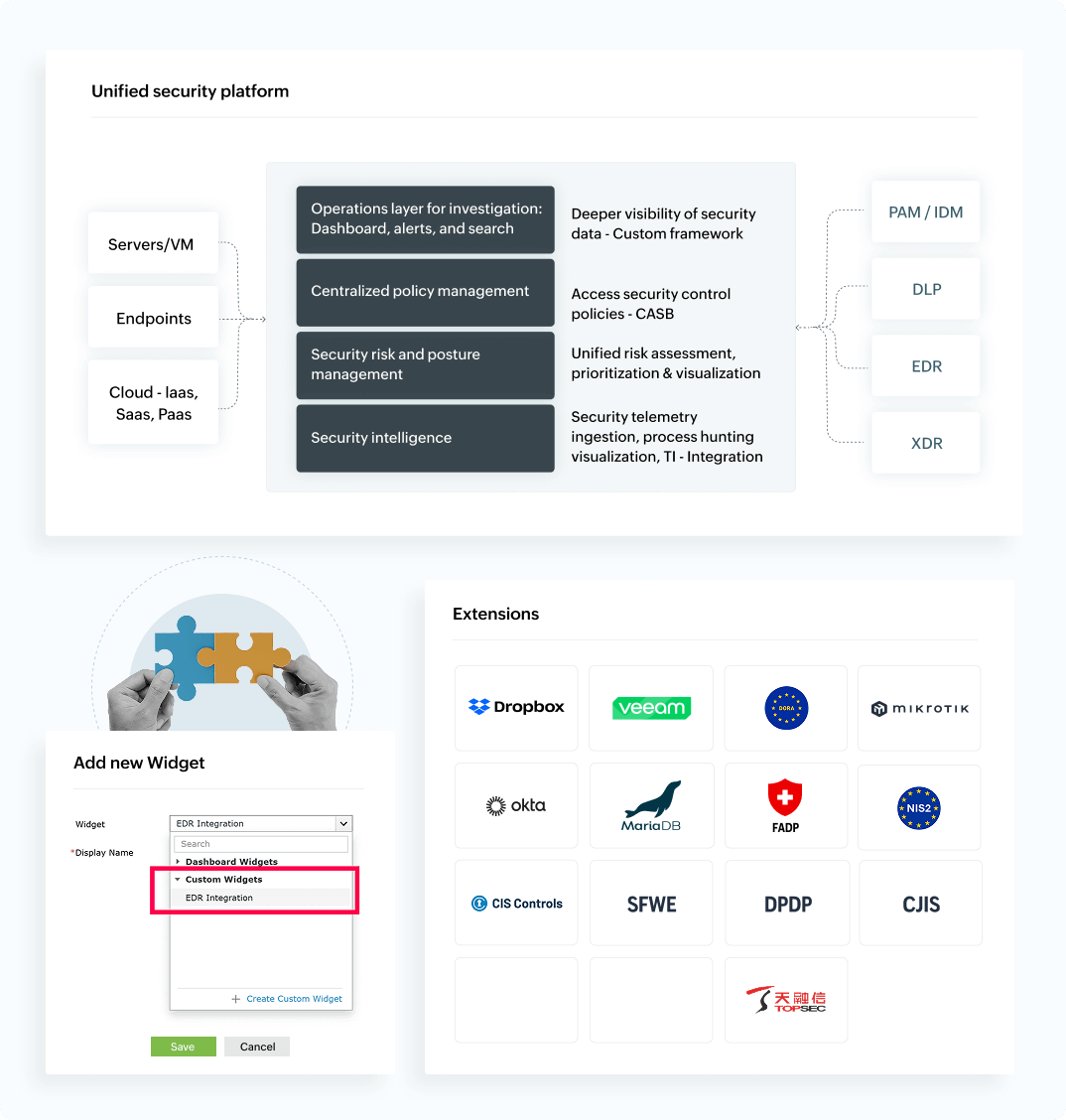Select the Okta extension logo

[515, 805]
